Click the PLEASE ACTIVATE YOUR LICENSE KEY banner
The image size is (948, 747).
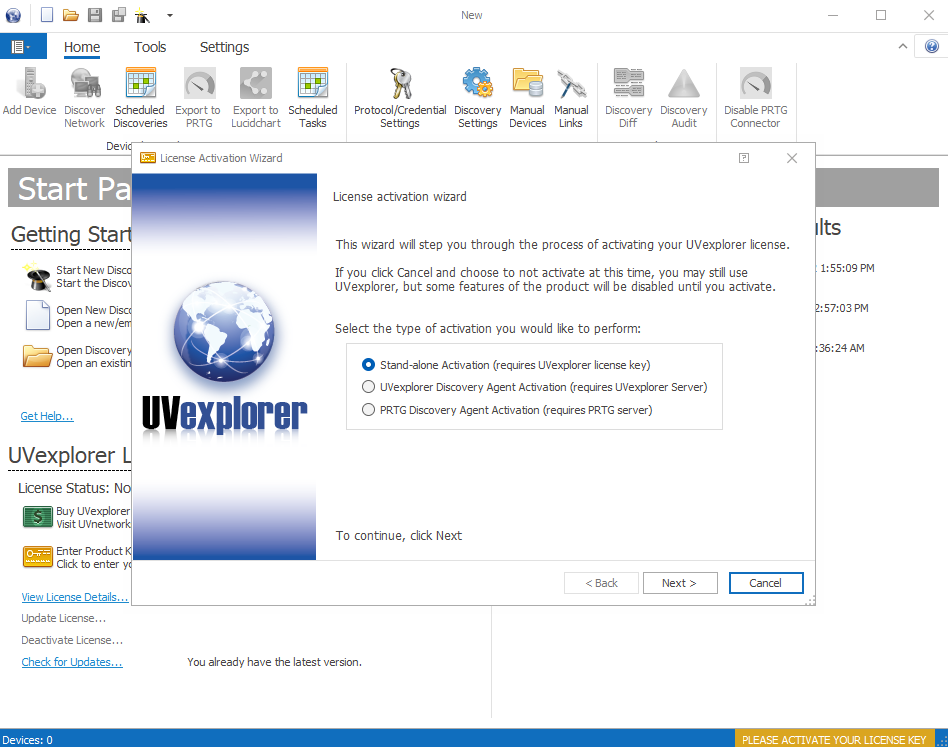(834, 740)
